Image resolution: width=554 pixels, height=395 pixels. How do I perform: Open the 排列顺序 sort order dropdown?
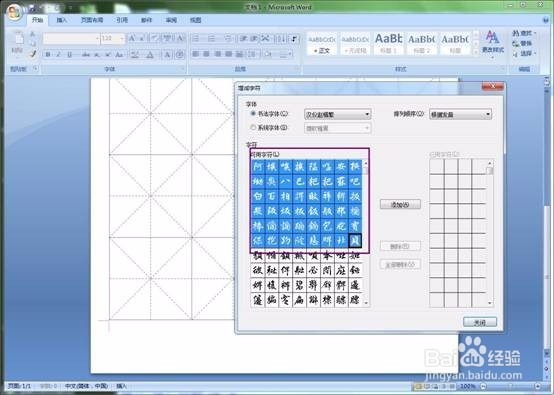(x=460, y=114)
